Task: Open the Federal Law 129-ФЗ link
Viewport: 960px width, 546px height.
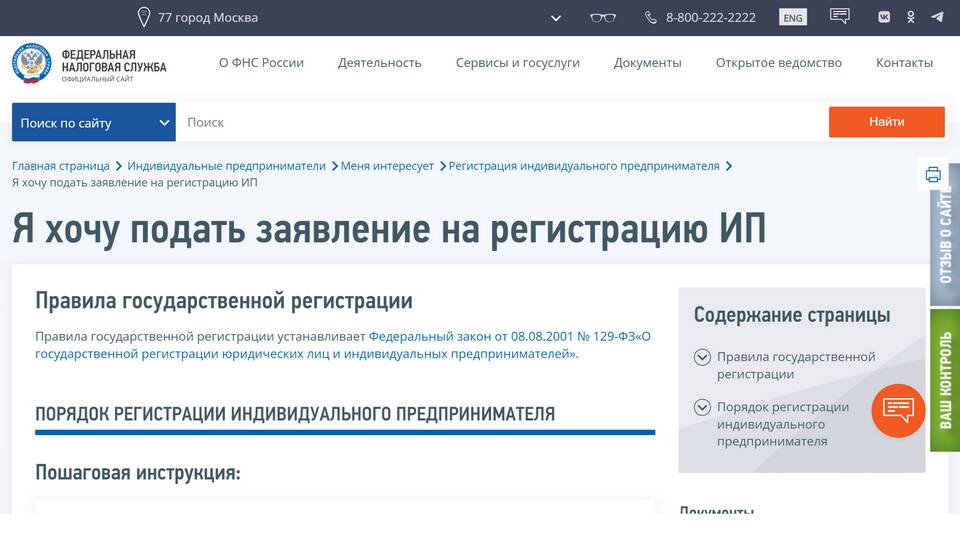Action: (509, 337)
